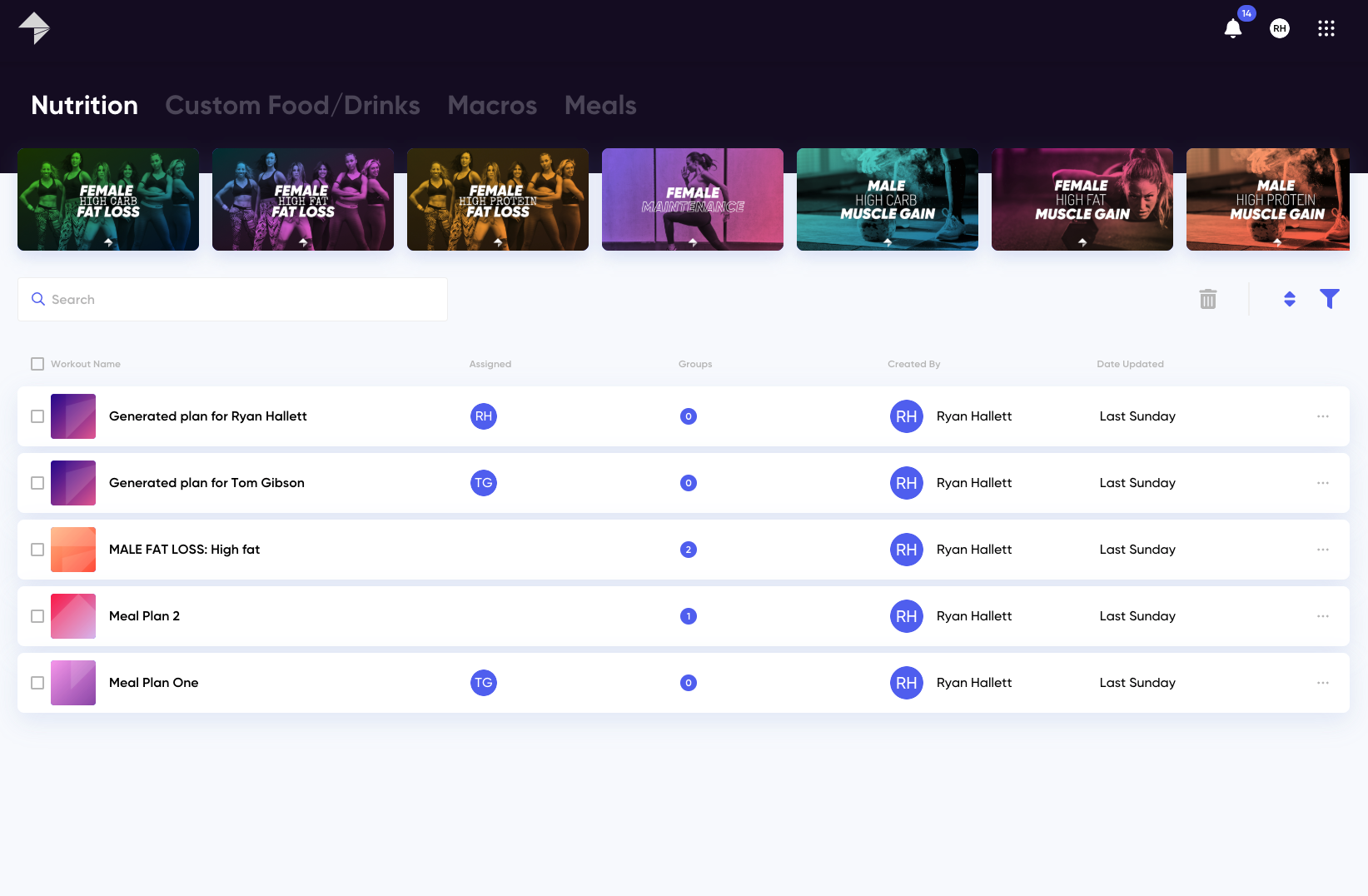Click the app logo in the header

tap(34, 28)
